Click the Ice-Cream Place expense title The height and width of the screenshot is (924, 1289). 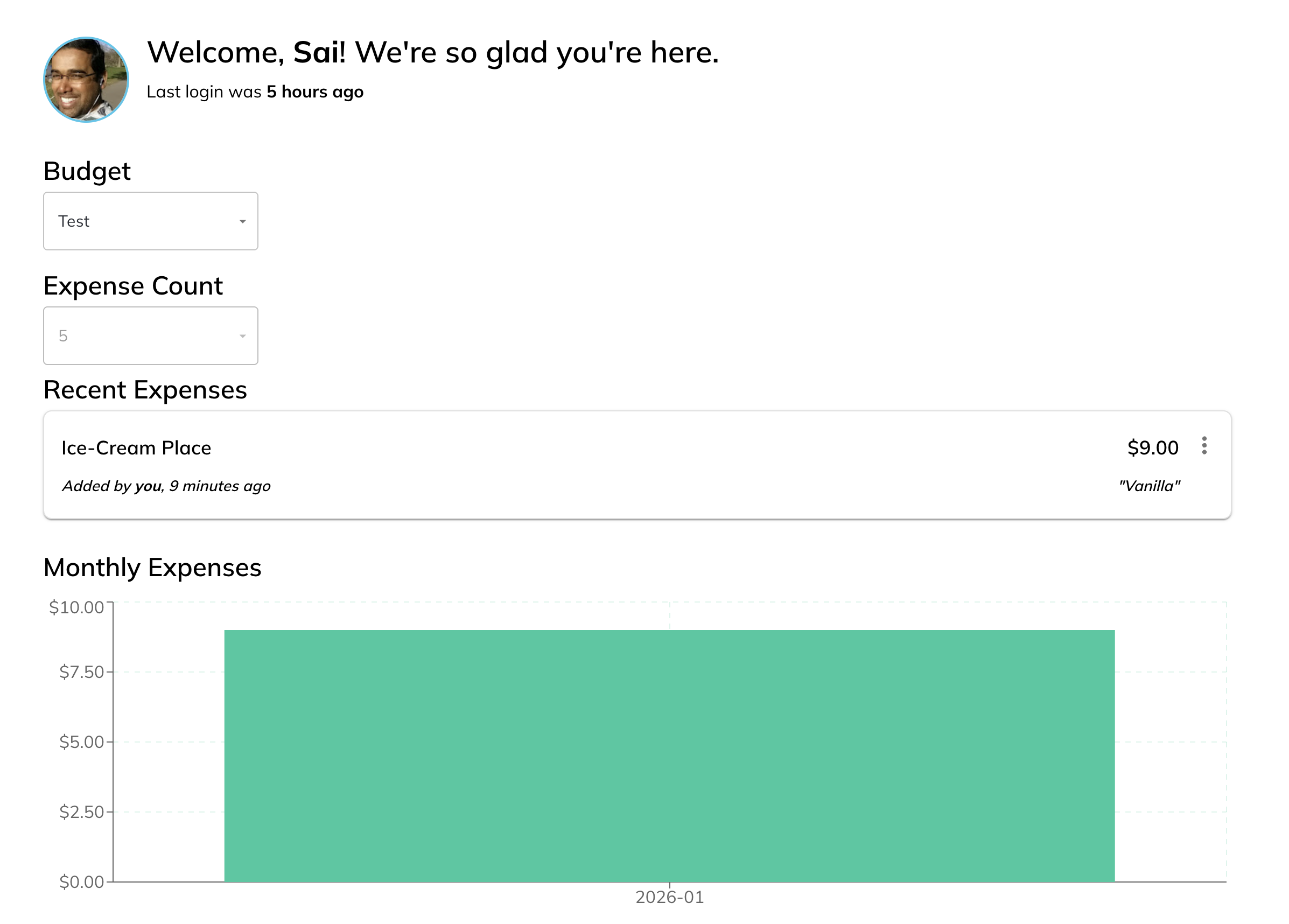point(136,448)
